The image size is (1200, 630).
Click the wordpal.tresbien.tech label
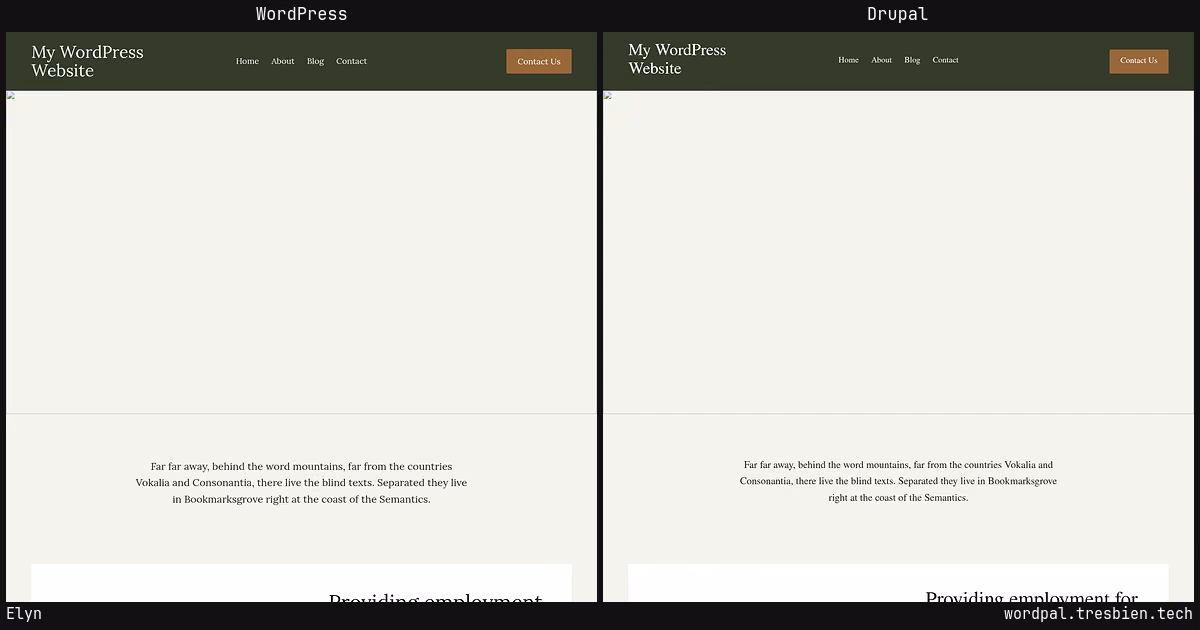pos(1098,614)
